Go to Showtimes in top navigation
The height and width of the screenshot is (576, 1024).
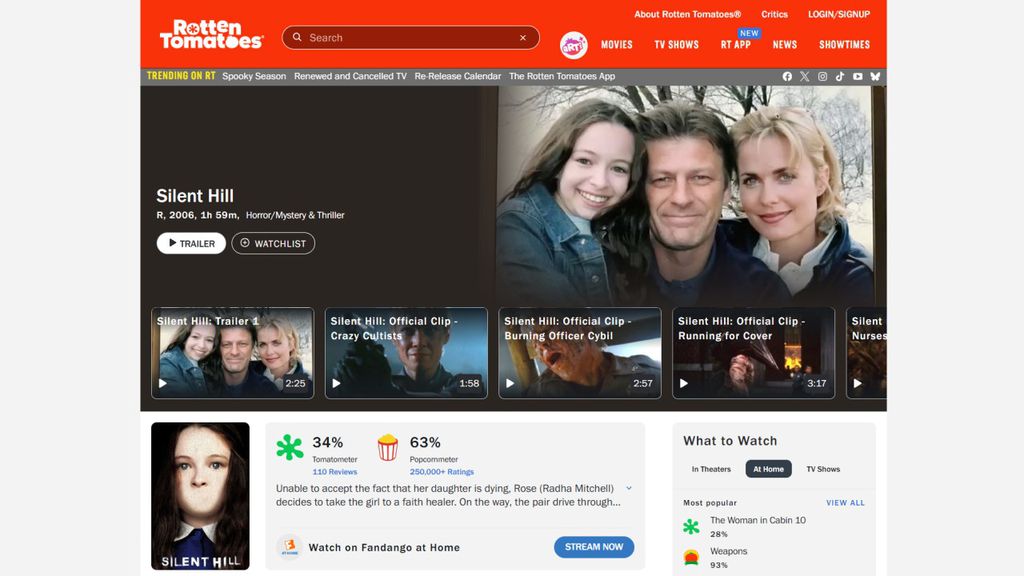pyautogui.click(x=844, y=45)
